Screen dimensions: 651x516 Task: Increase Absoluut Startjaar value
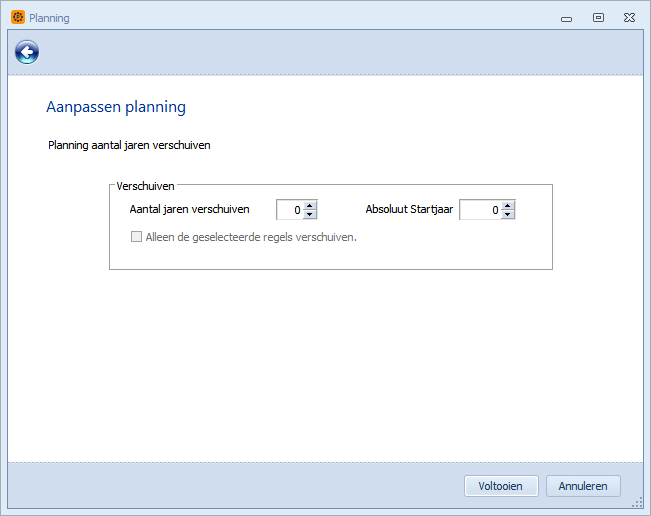coord(507,205)
